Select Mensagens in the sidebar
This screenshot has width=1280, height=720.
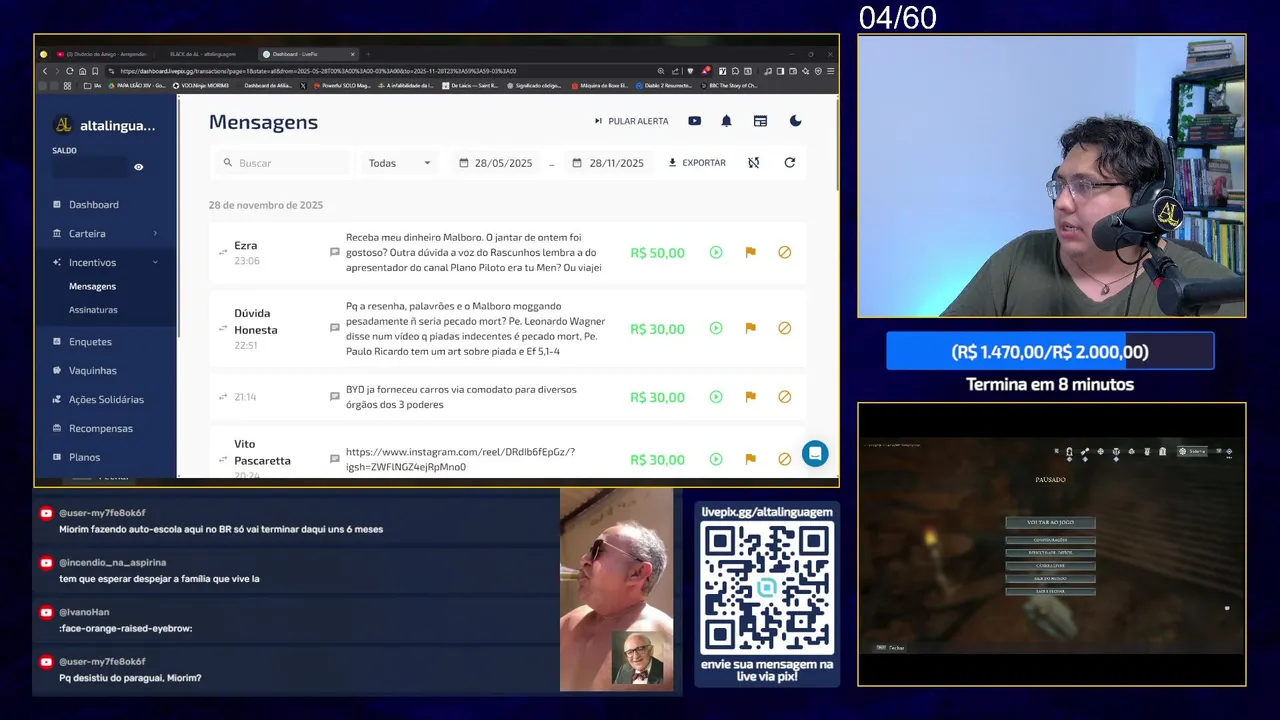[x=92, y=287]
